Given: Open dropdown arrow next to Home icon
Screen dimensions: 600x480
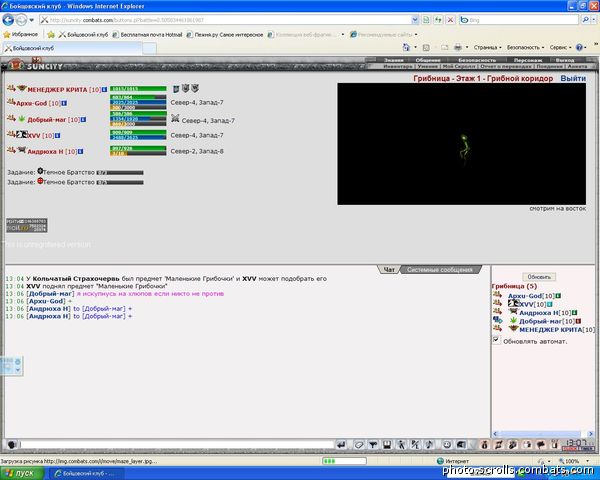Looking at the screenshot, I should [x=415, y=47].
